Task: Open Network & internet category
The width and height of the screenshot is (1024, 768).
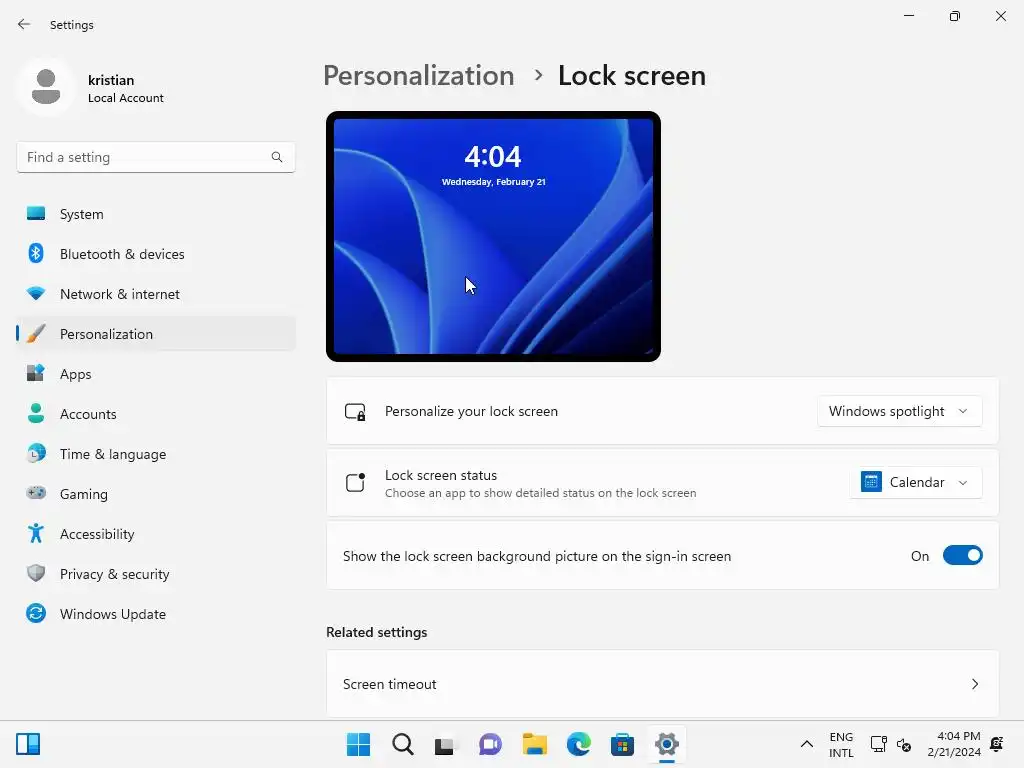Action: pos(156,294)
